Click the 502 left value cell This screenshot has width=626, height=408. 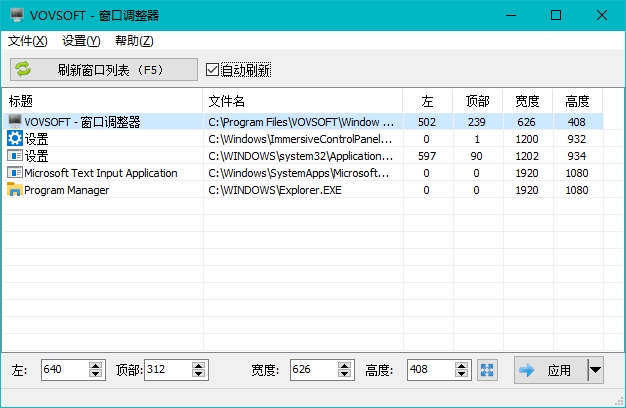tap(428, 122)
